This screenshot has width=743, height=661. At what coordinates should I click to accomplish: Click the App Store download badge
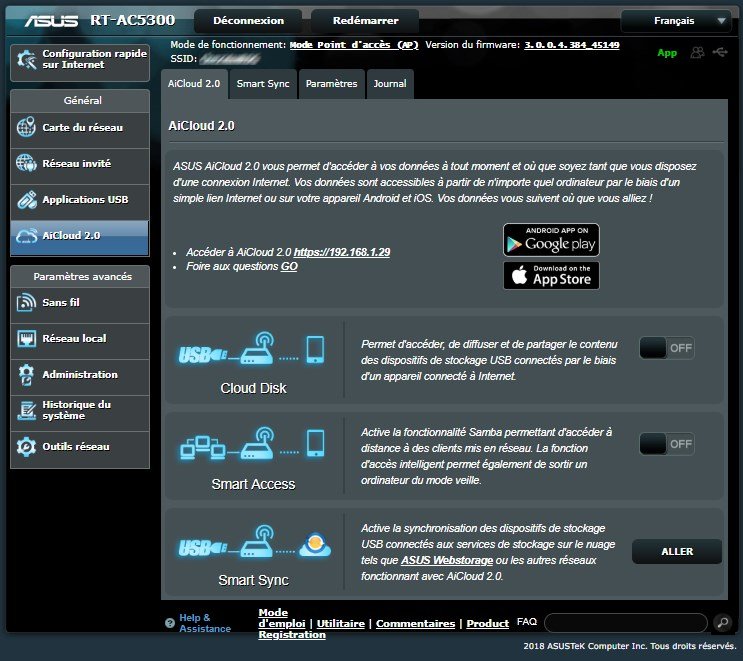pos(551,275)
